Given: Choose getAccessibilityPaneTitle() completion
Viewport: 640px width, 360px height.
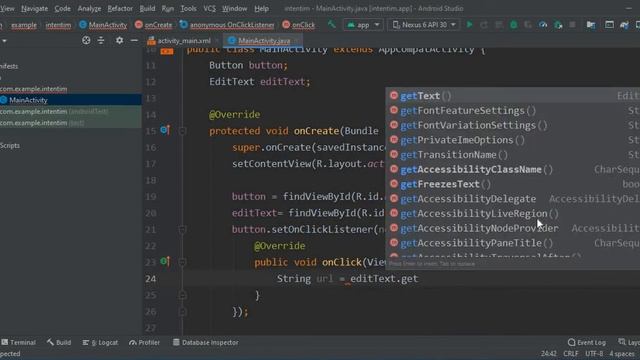Looking at the screenshot, I should pyautogui.click(x=513, y=243).
